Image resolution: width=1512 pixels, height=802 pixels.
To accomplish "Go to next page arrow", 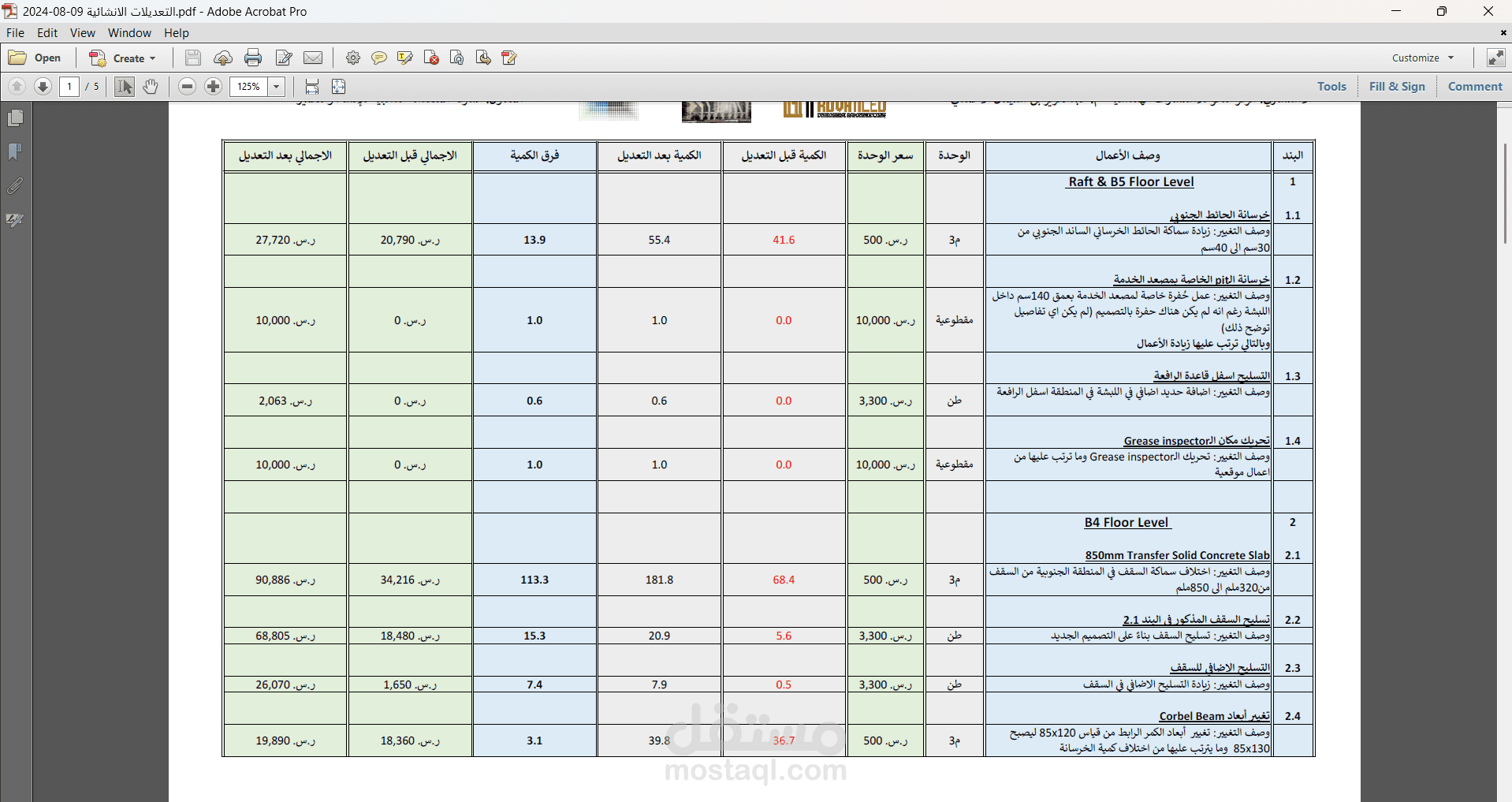I will click(x=43, y=87).
